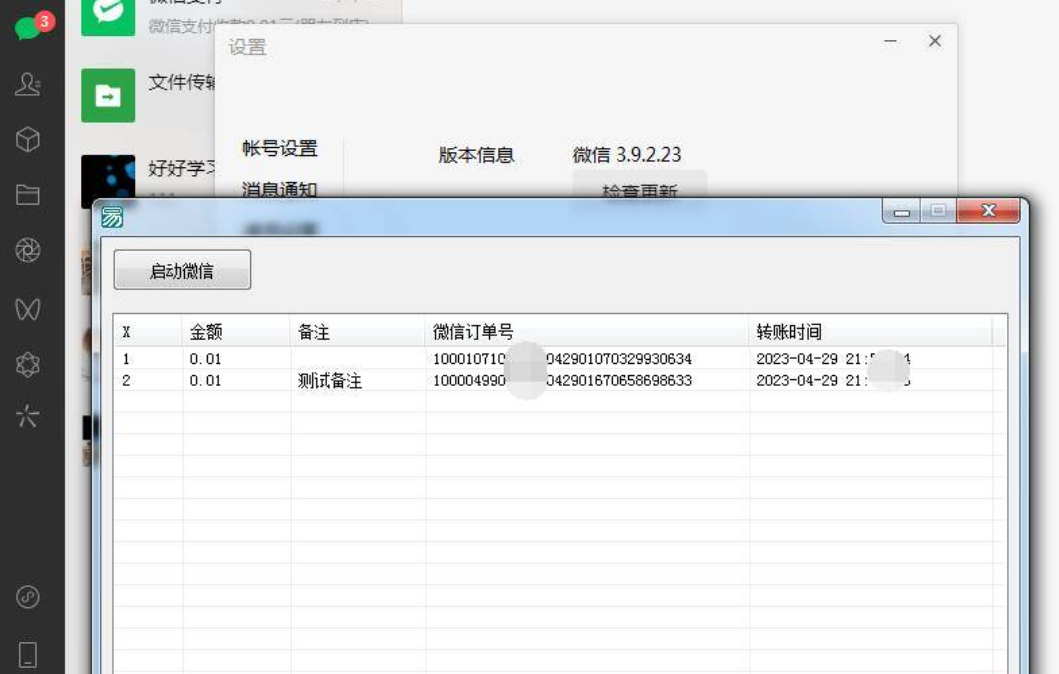Close the 设置 window
The image size is (1059, 674).
(x=935, y=41)
